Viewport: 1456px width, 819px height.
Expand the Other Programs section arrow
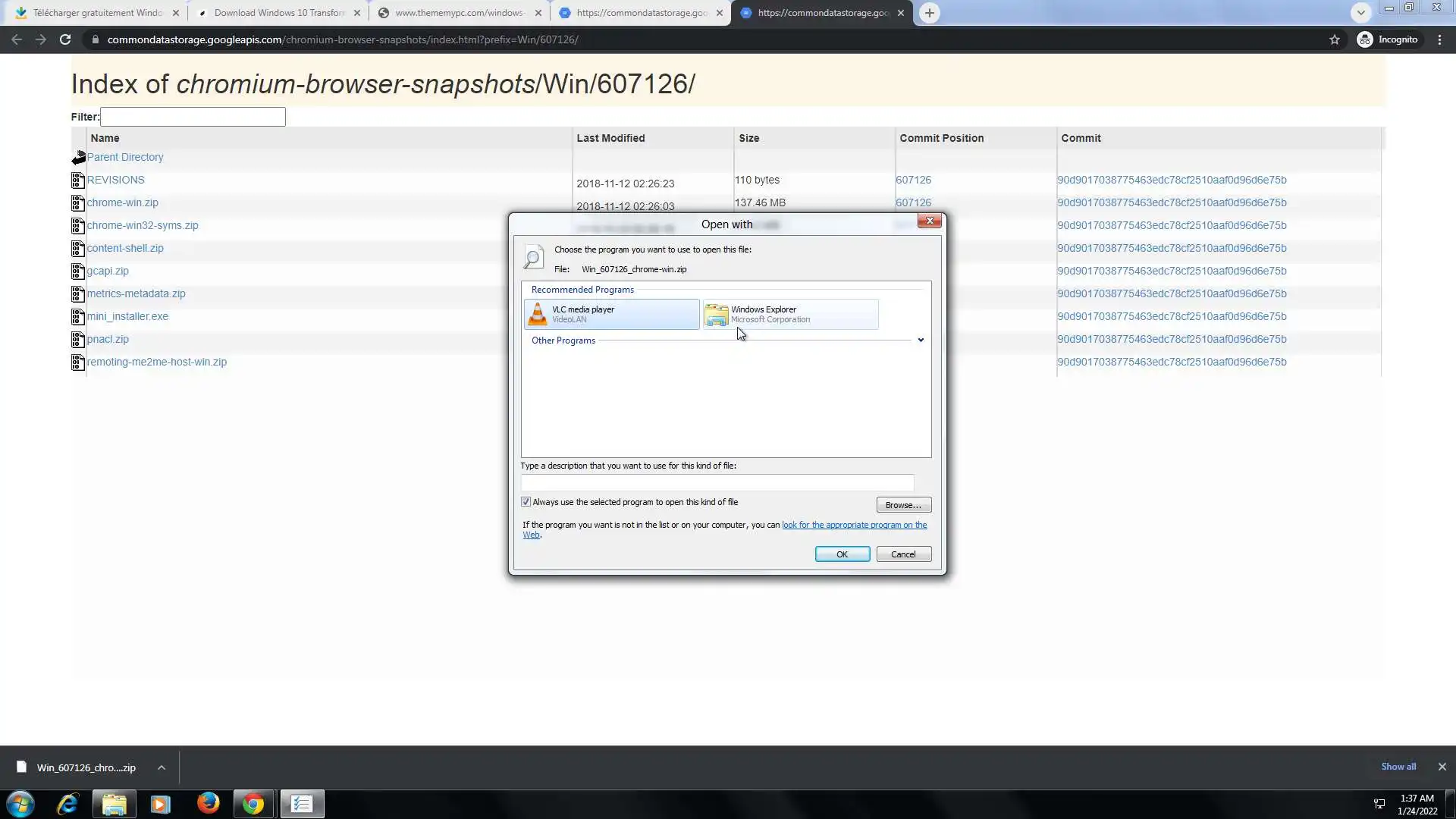tap(921, 340)
